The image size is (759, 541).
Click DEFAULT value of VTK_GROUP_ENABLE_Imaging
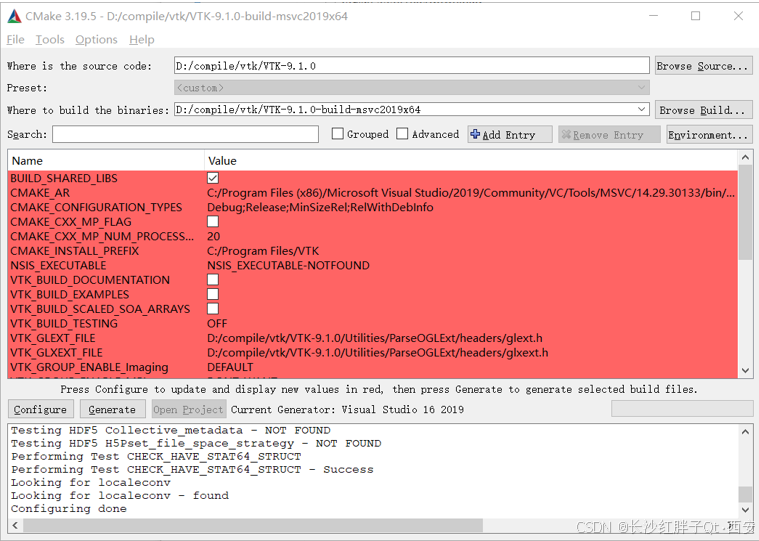coord(230,367)
